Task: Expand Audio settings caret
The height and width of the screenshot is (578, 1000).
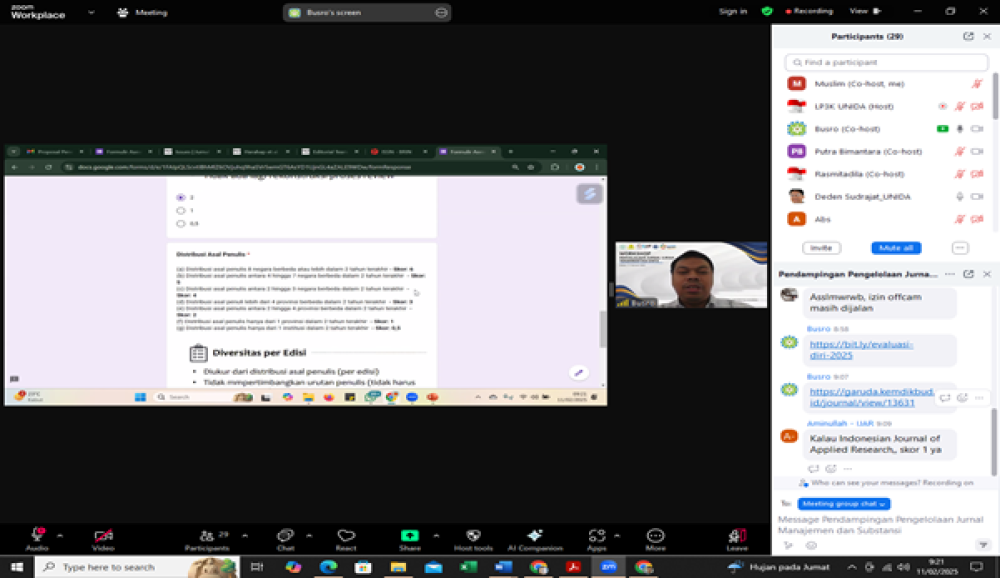Action: tap(60, 536)
